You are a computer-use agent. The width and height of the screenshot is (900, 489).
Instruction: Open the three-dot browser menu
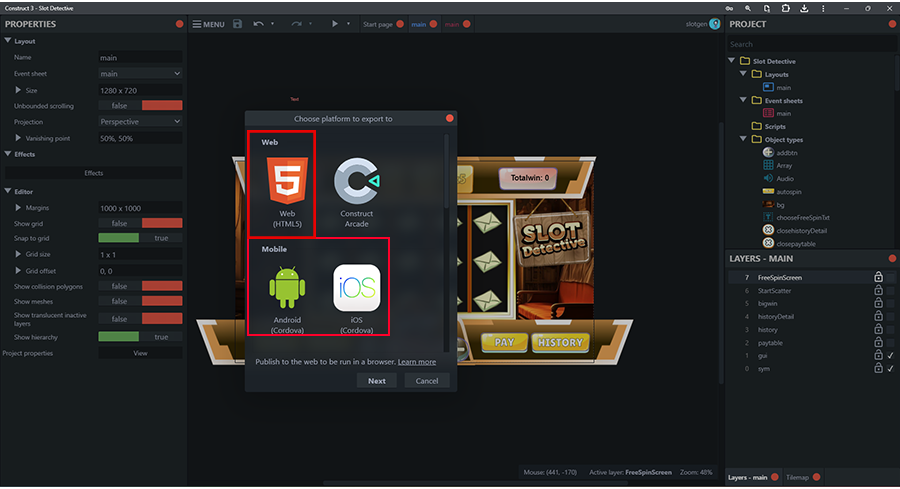pos(823,8)
